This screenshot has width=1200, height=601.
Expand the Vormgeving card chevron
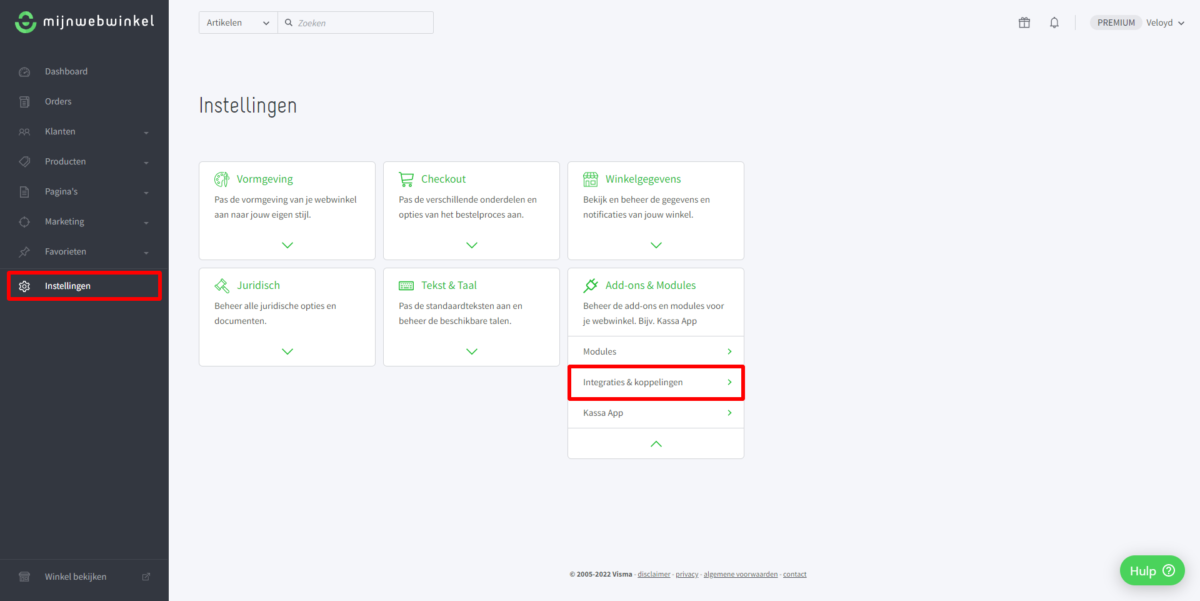click(287, 245)
